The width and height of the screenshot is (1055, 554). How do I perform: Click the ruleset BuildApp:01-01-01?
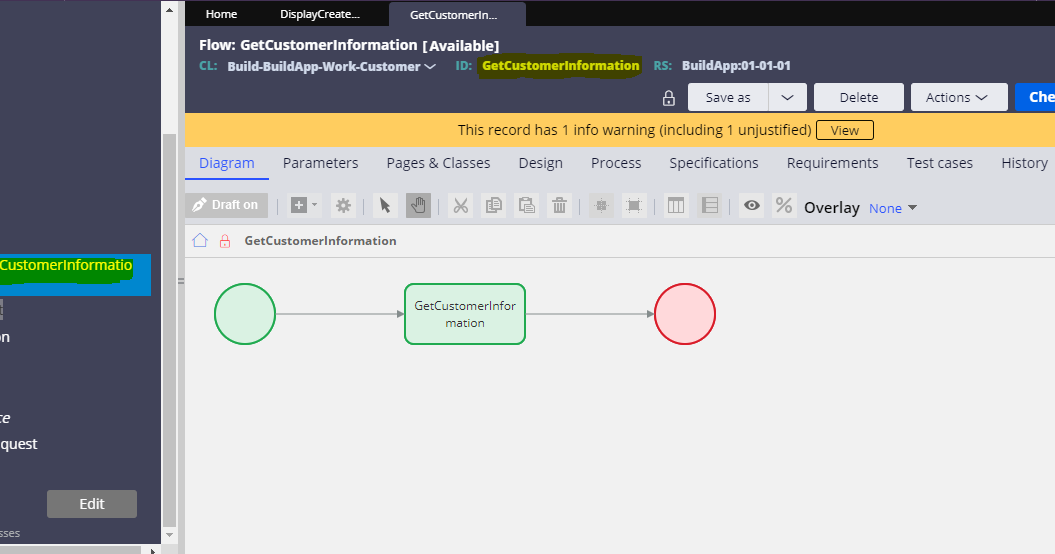point(736,65)
